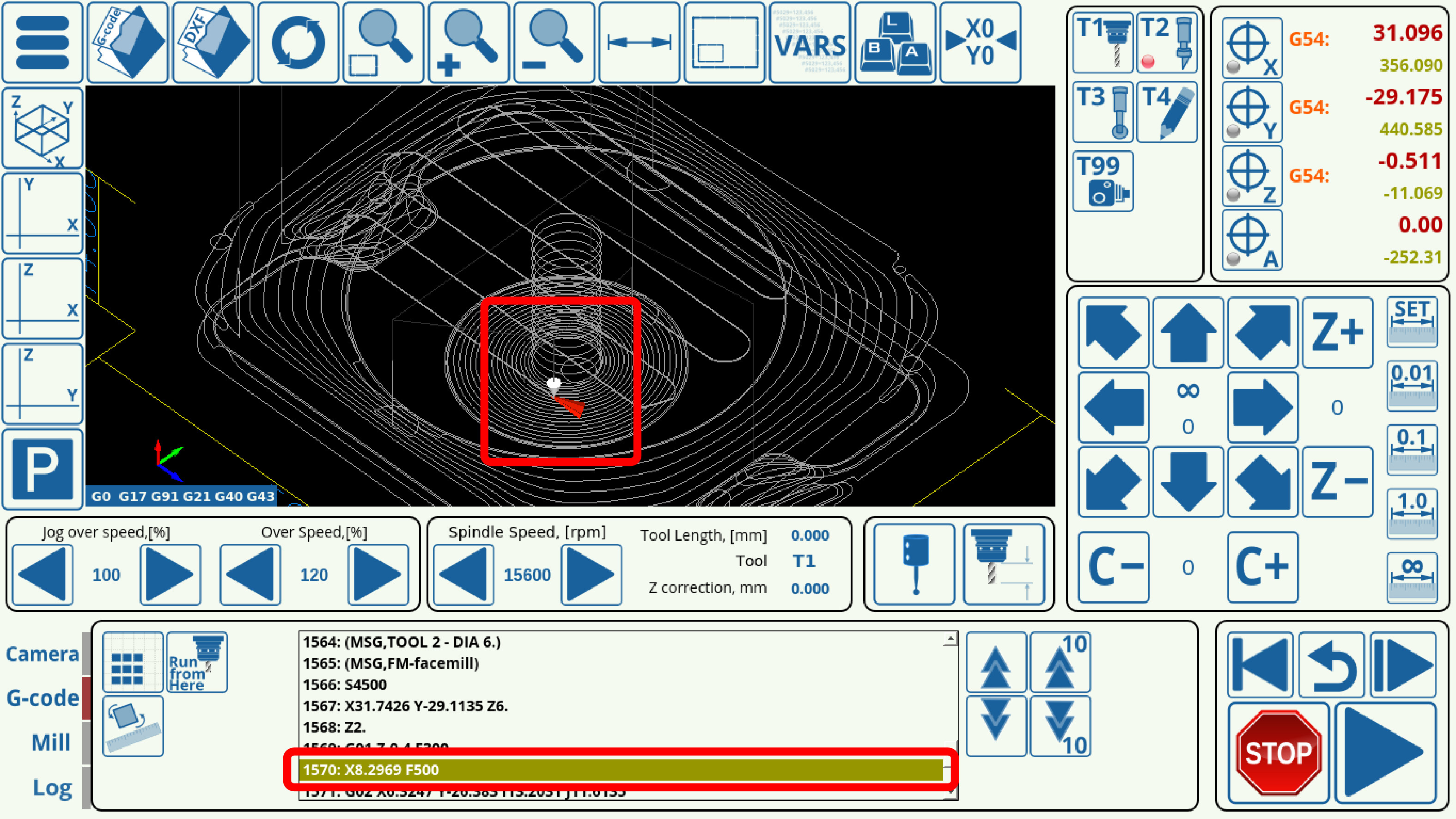Increase spindle speed with right arrow
1456x819 pixels.
point(591,574)
